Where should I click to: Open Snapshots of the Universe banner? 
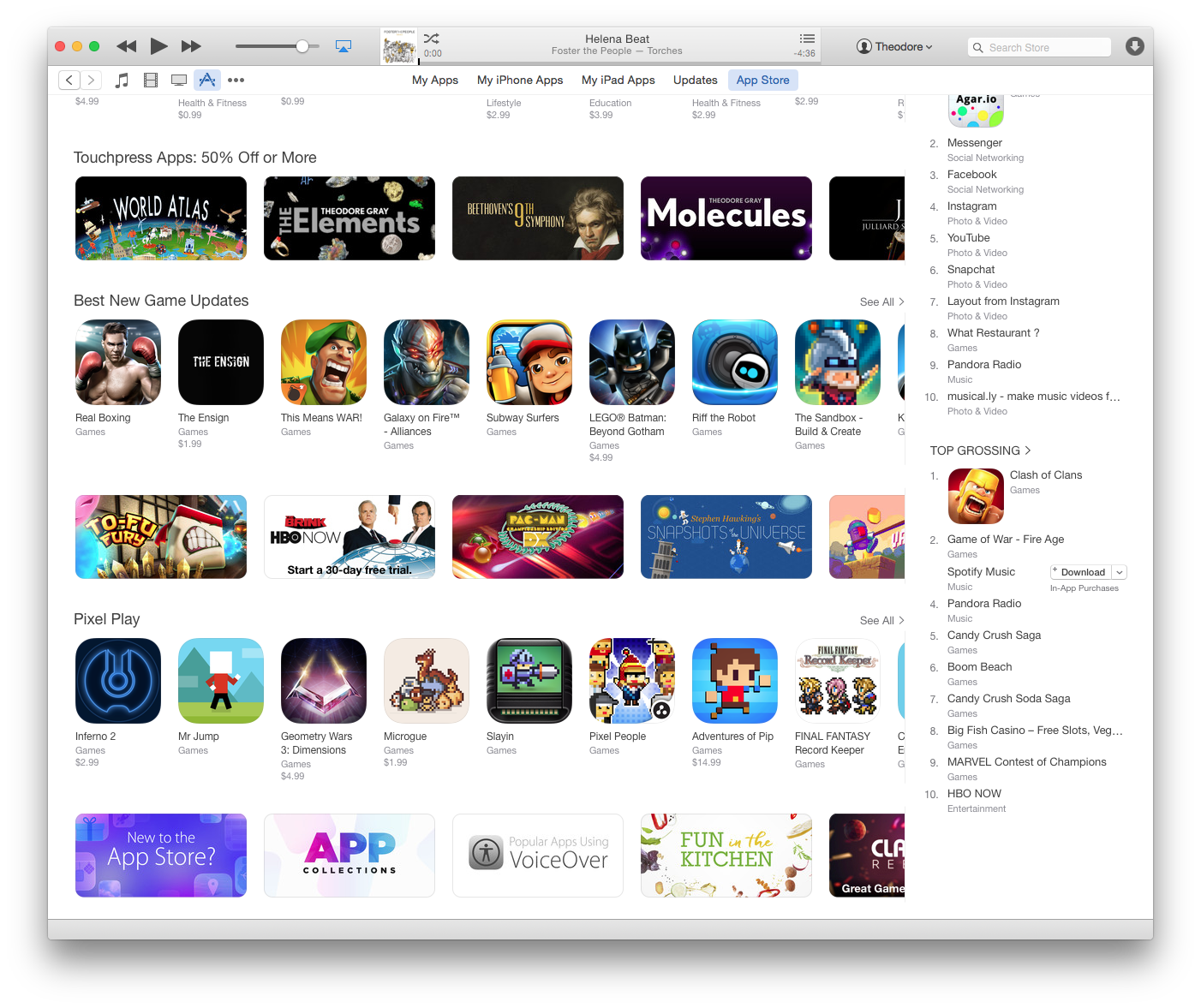pos(726,537)
